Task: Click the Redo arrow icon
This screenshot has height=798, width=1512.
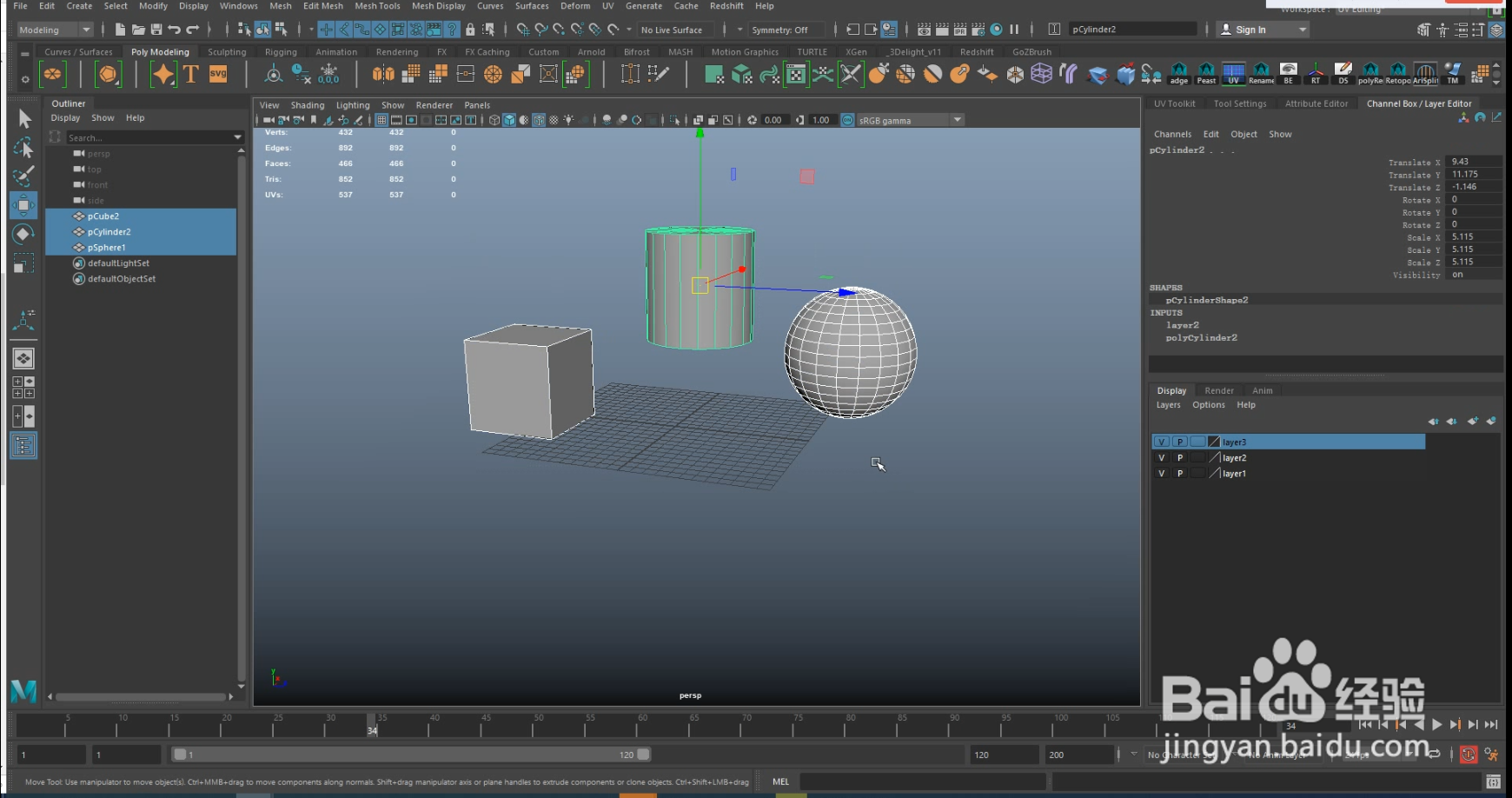Action: [193, 30]
